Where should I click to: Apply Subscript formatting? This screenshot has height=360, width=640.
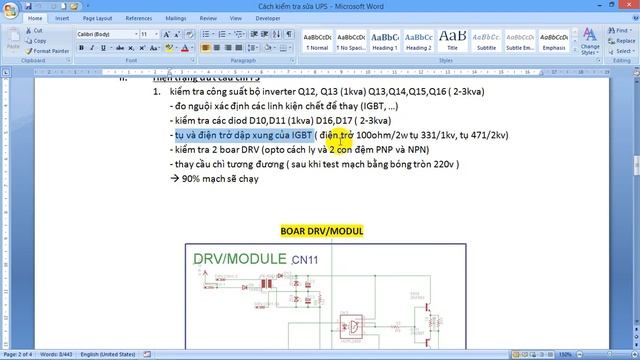(x=131, y=48)
